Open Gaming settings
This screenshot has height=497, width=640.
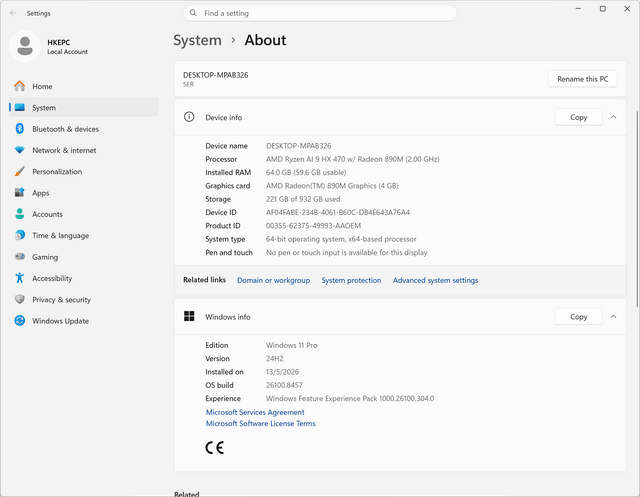(84, 257)
